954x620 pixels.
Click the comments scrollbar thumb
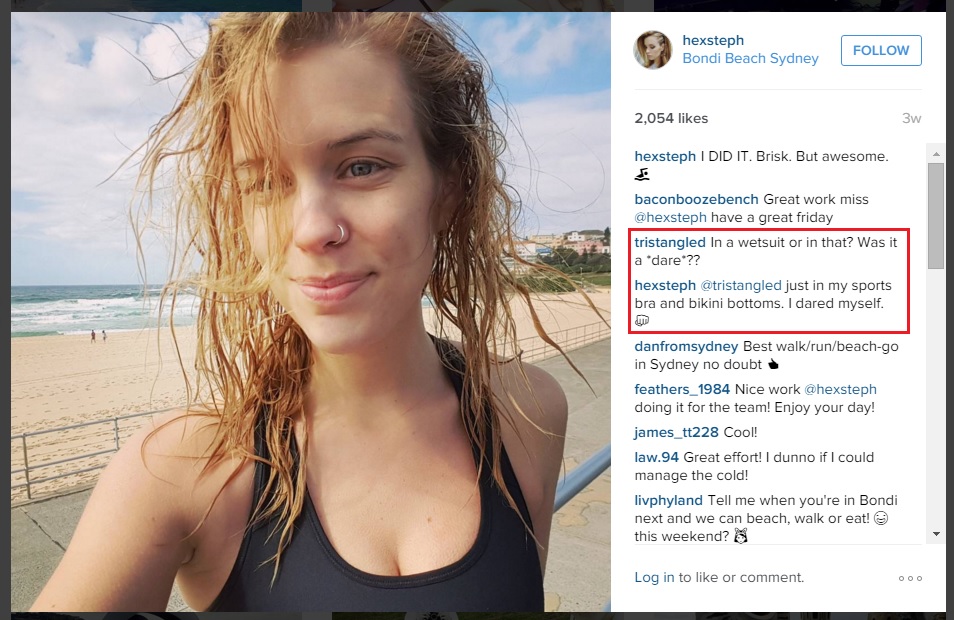[x=936, y=215]
